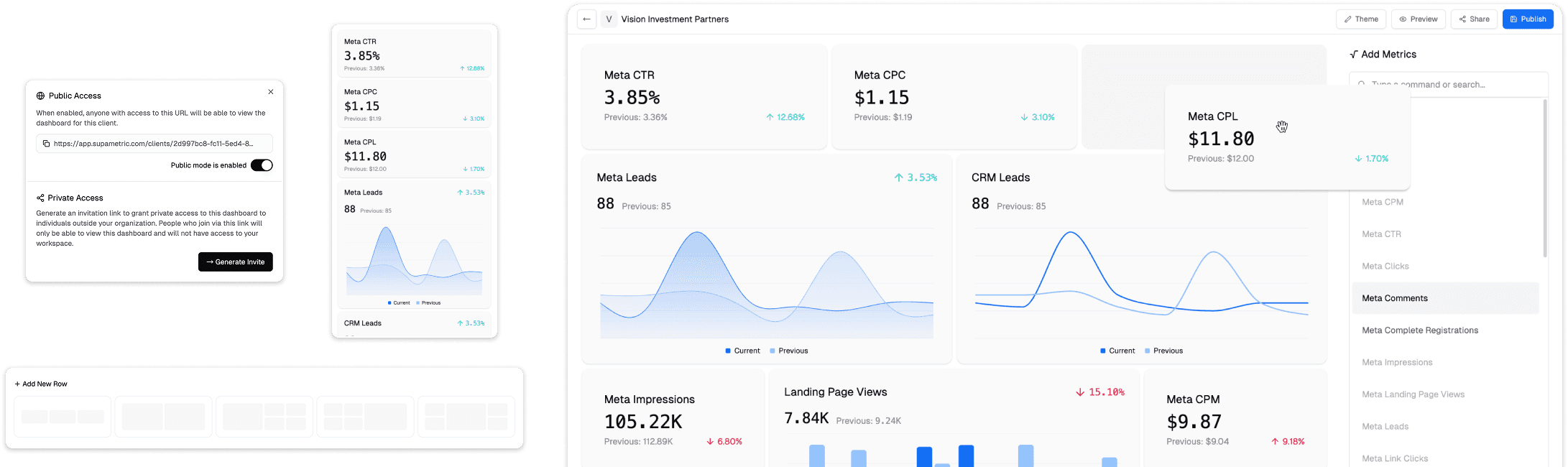Pick layout with large center block and side stacks
This screenshot has height=467, width=1568.
(x=466, y=417)
